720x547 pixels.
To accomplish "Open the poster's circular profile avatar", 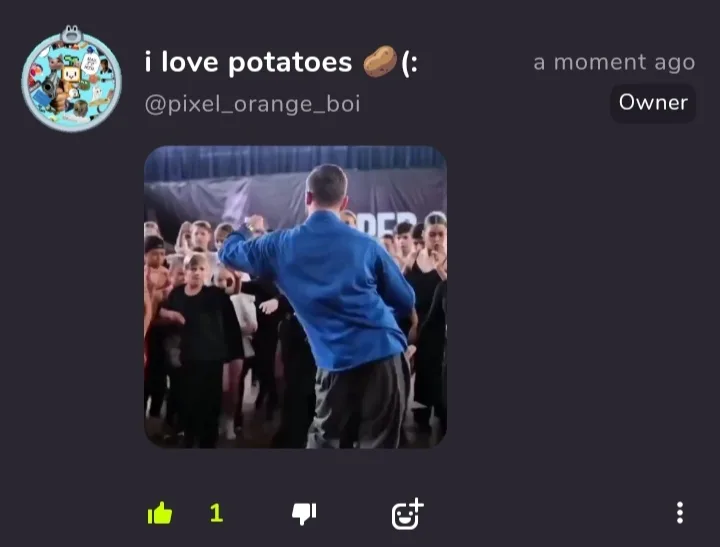I will click(x=72, y=79).
